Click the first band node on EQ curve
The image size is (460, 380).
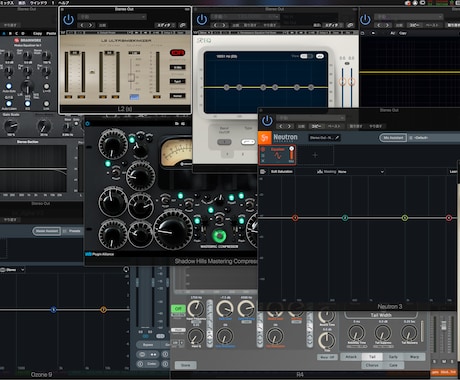click(227, 87)
